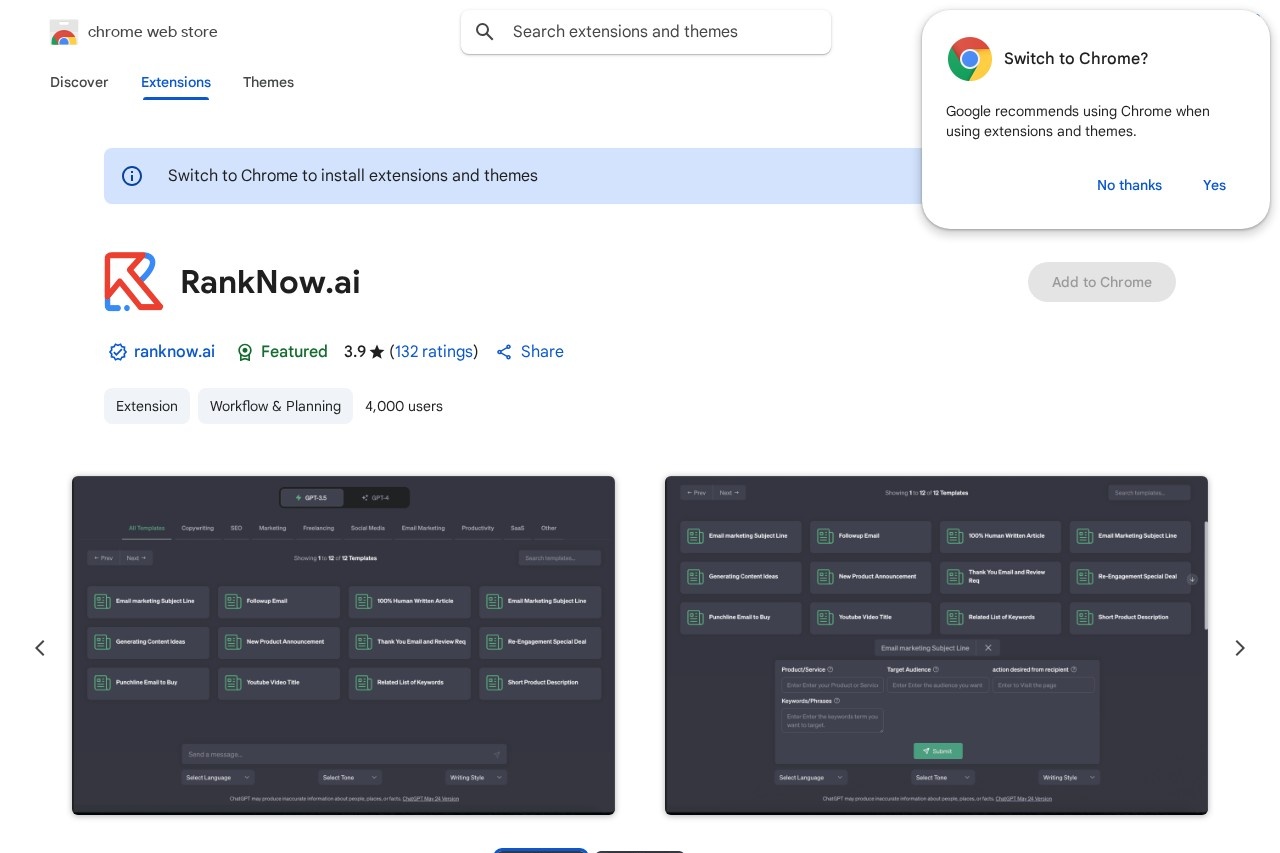Click the Workflow & Planning category chip
Image resolution: width=1280 pixels, height=853 pixels.
tap(275, 406)
